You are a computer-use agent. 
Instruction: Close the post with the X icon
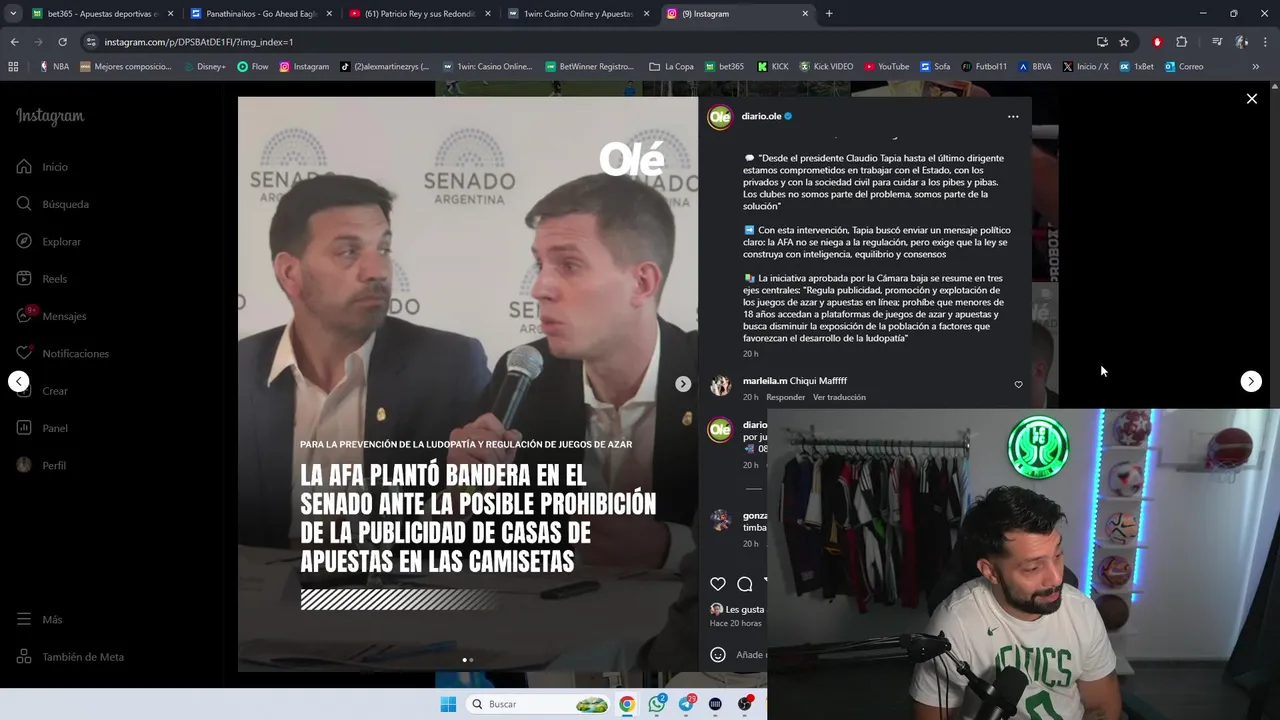pyautogui.click(x=1251, y=99)
